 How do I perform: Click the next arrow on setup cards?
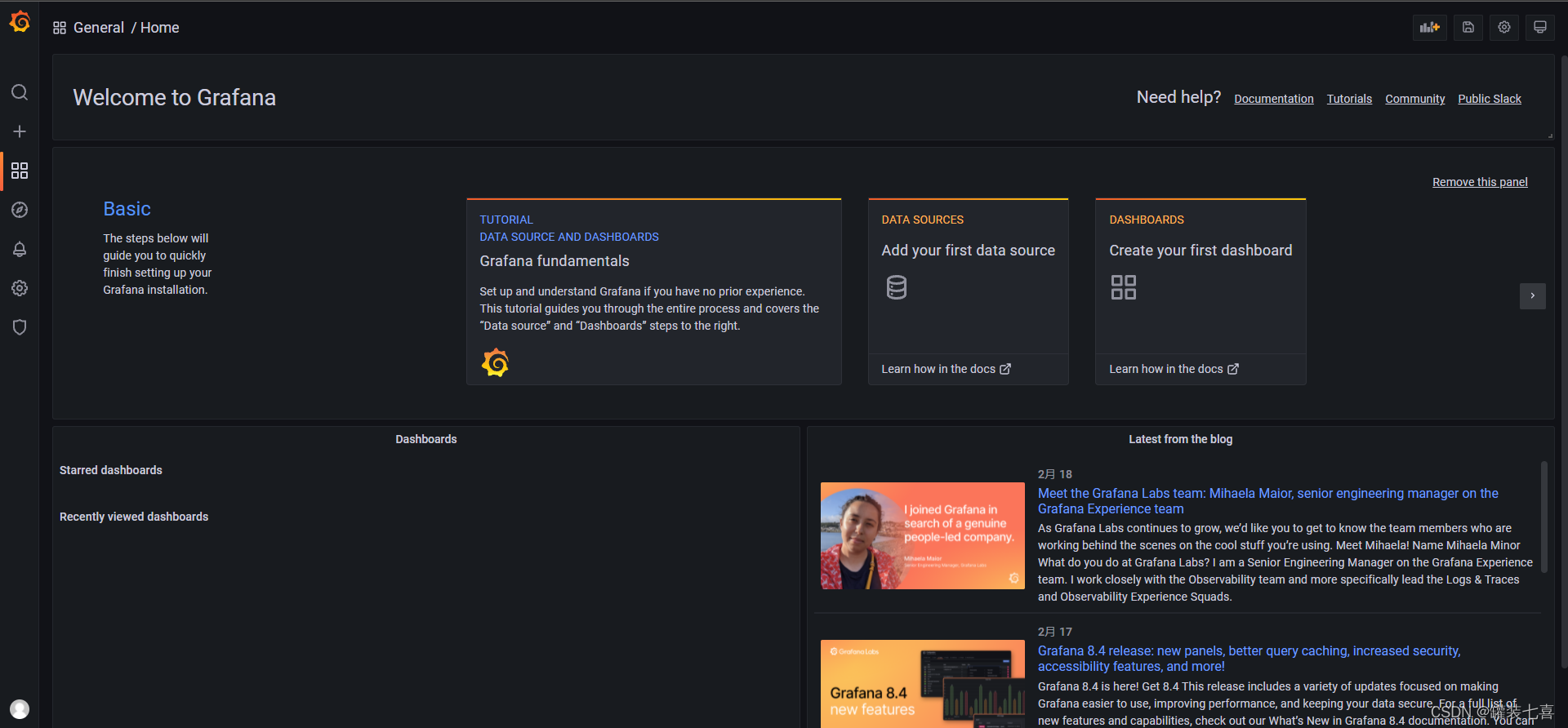point(1533,295)
